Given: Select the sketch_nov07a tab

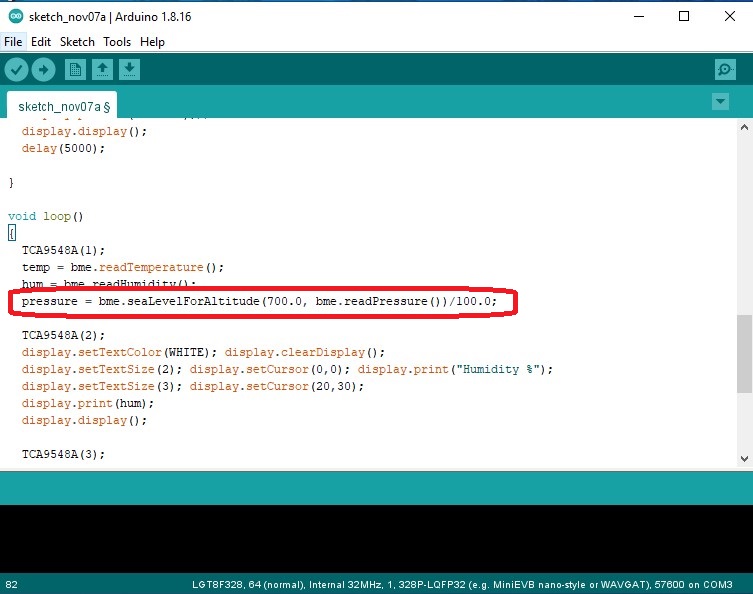Looking at the screenshot, I should pos(64,106).
